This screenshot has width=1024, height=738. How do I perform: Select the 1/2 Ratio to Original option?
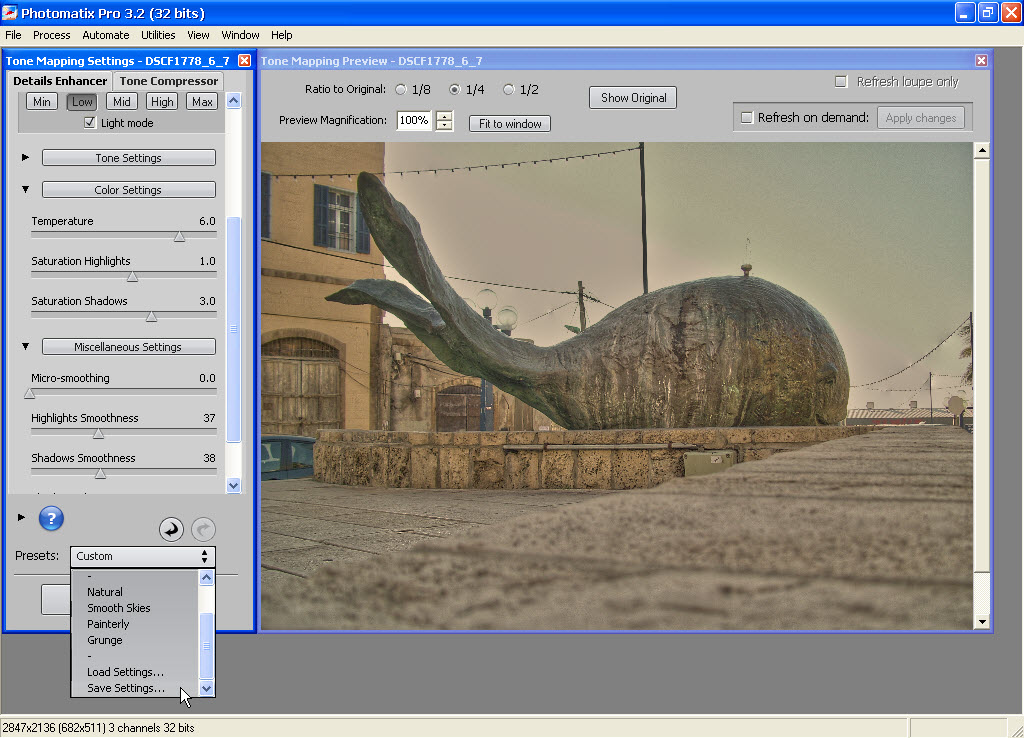pos(509,90)
